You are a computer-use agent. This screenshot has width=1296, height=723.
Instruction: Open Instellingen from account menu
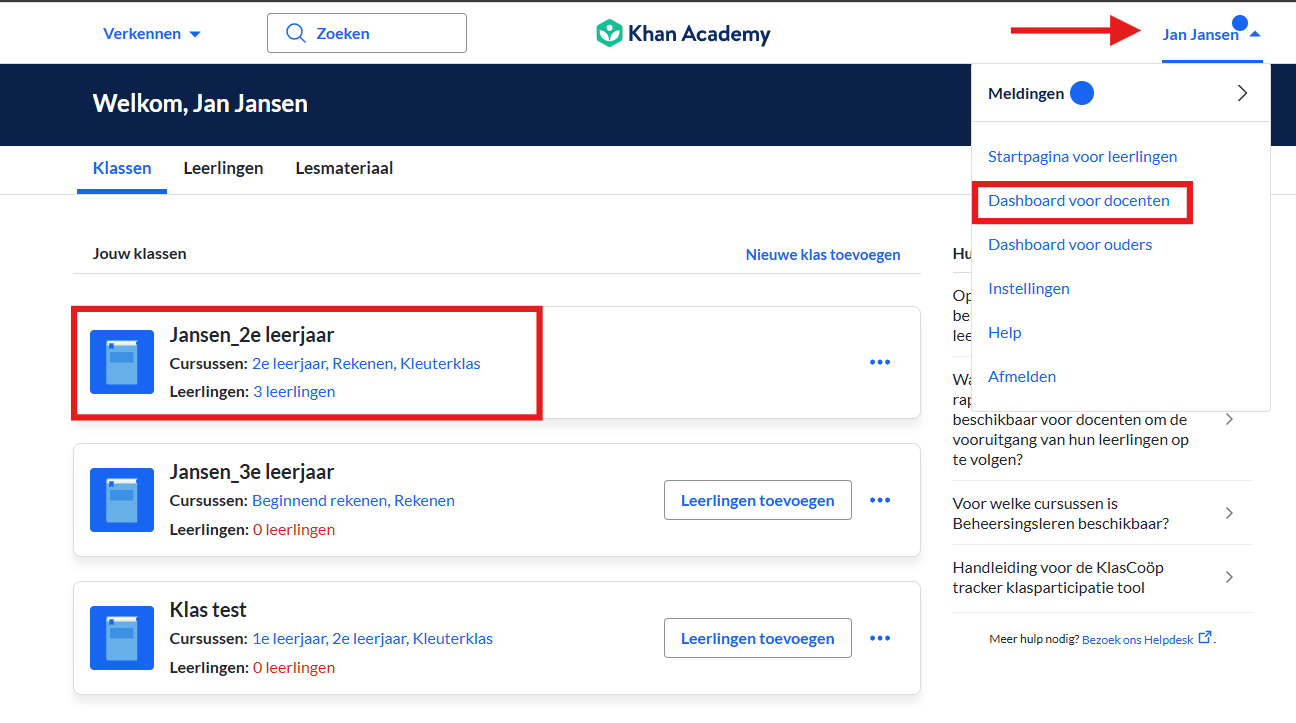click(x=1028, y=288)
